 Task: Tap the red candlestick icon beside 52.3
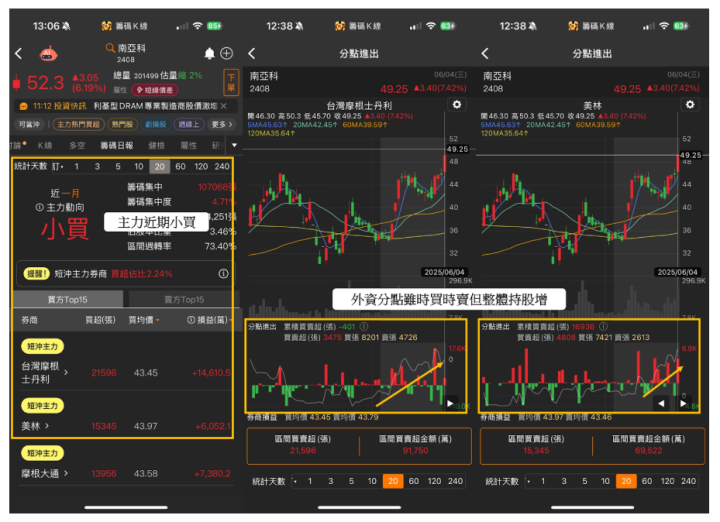coord(17,83)
